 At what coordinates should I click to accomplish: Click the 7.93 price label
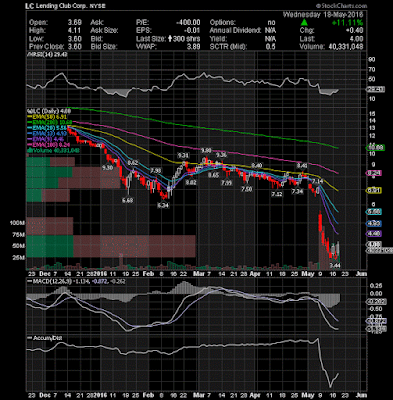click(156, 170)
